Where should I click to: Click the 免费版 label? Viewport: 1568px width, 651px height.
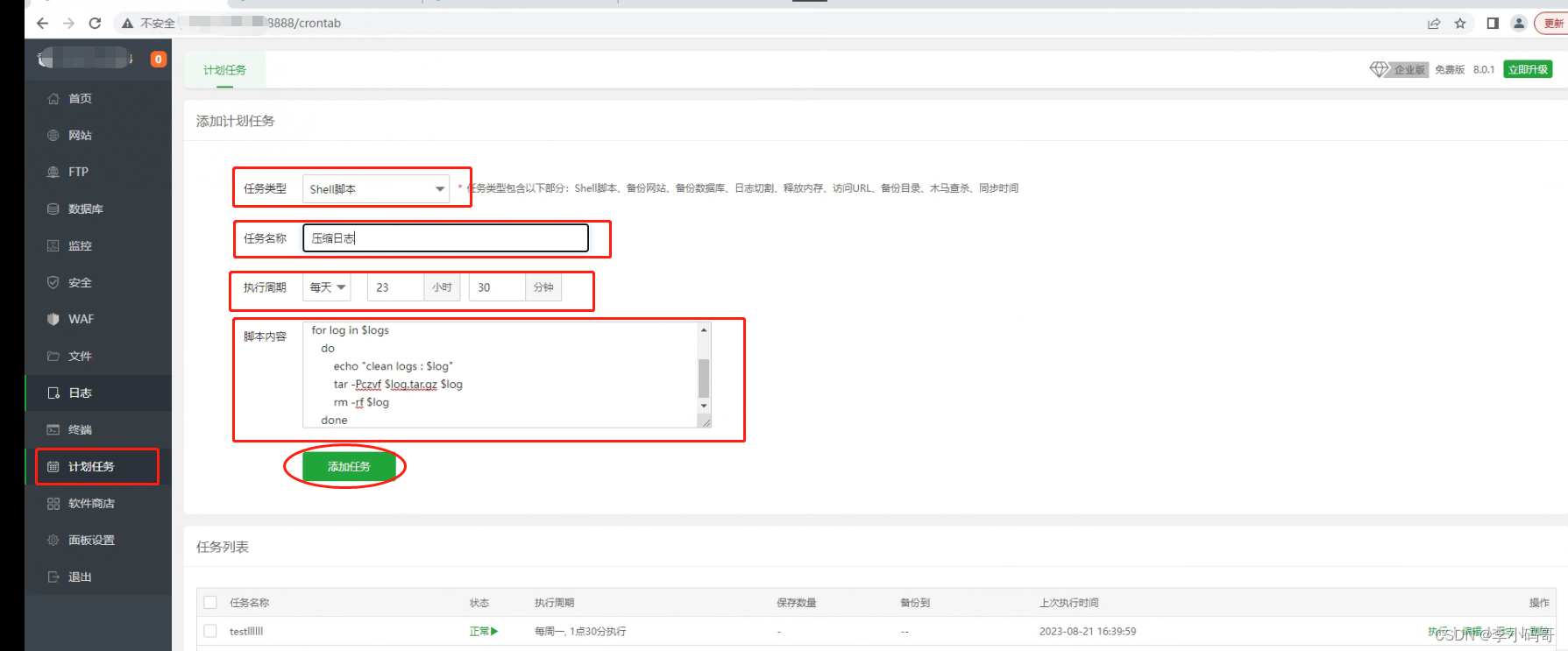tap(1450, 69)
